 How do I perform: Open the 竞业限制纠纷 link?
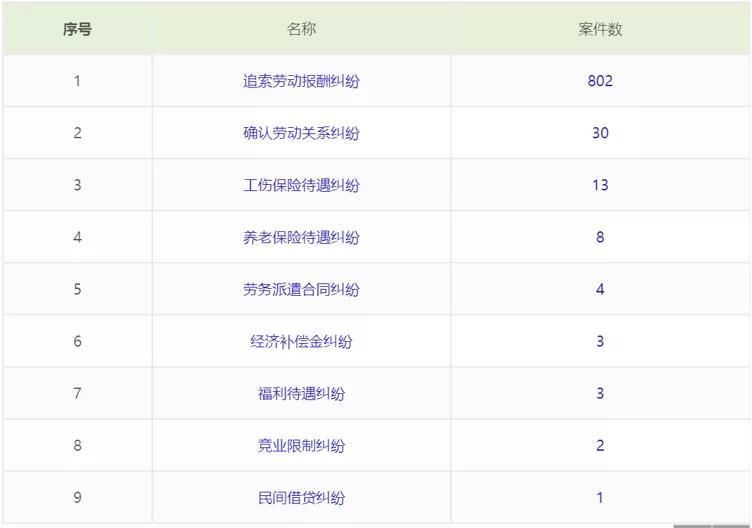301,446
